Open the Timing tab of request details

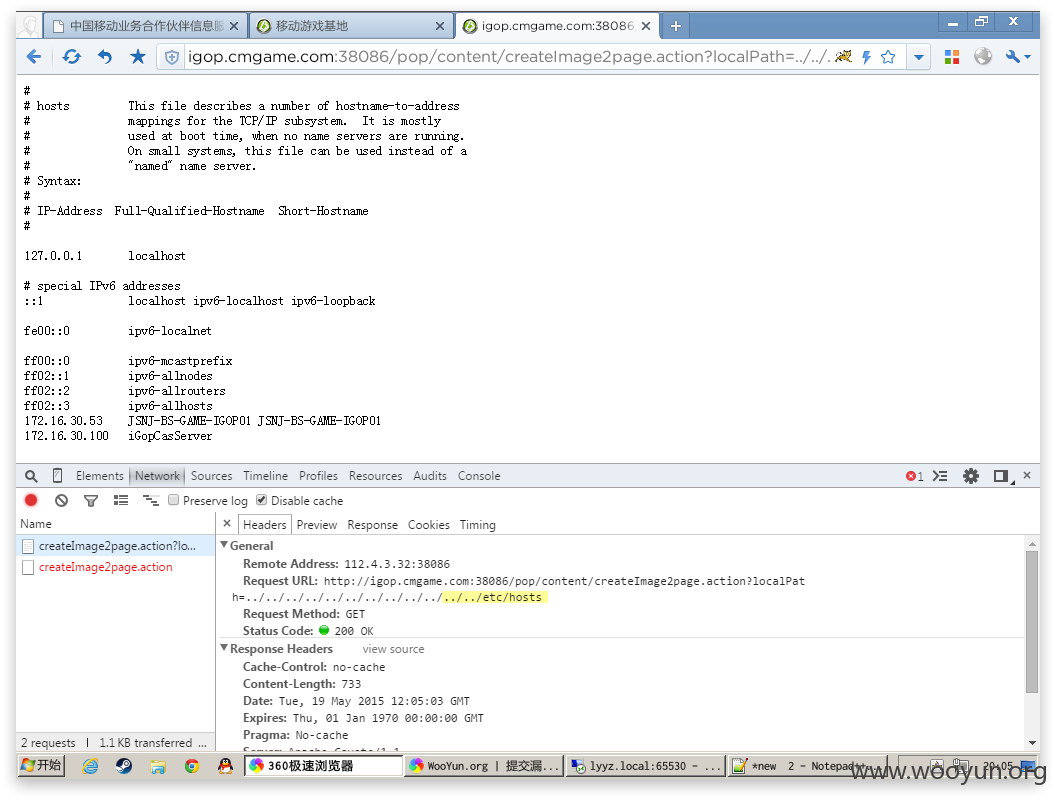tap(477, 525)
